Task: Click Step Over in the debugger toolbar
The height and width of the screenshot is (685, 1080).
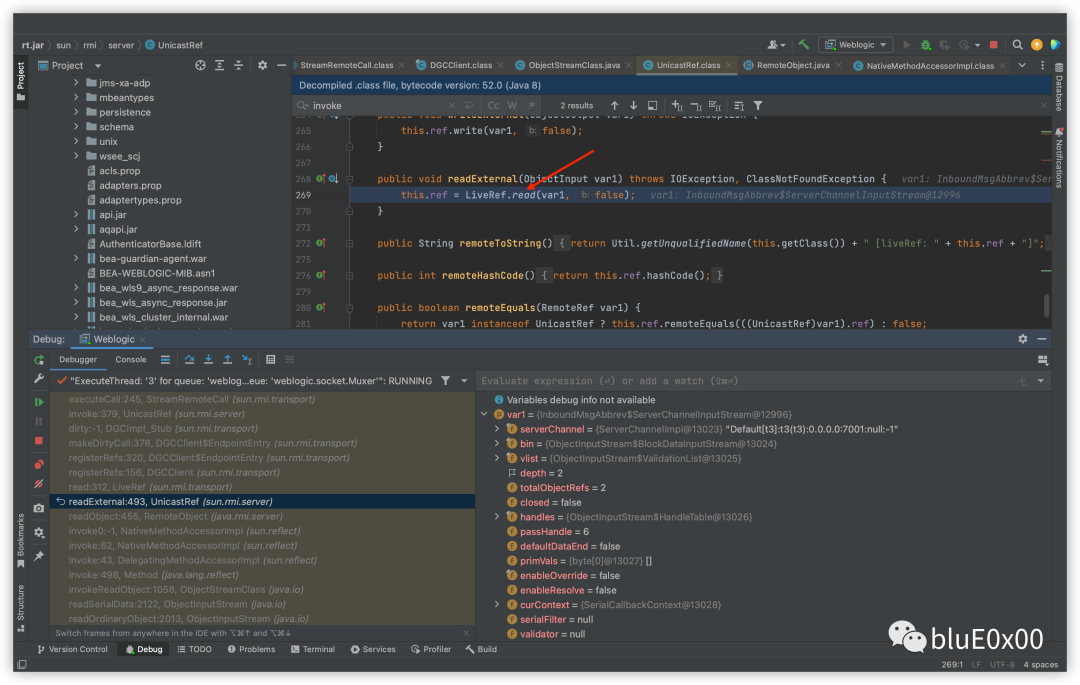Action: click(189, 359)
